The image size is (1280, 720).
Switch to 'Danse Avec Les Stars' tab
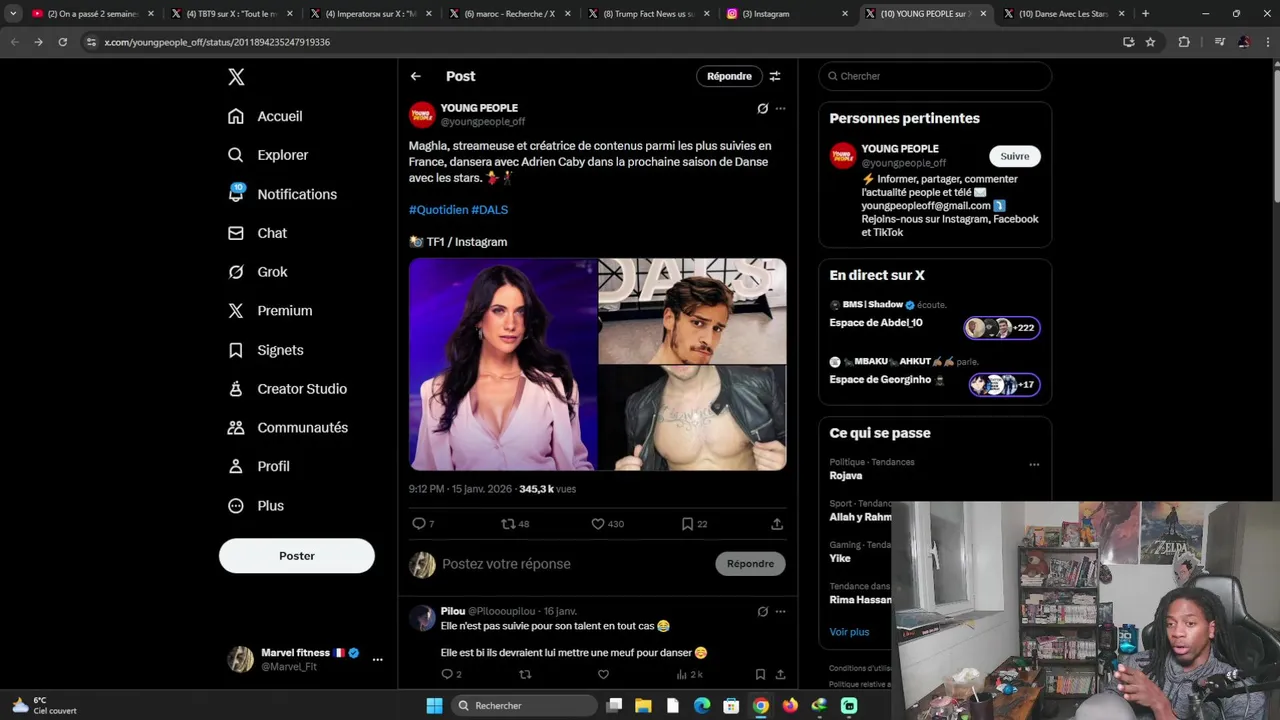pyautogui.click(x=1065, y=14)
